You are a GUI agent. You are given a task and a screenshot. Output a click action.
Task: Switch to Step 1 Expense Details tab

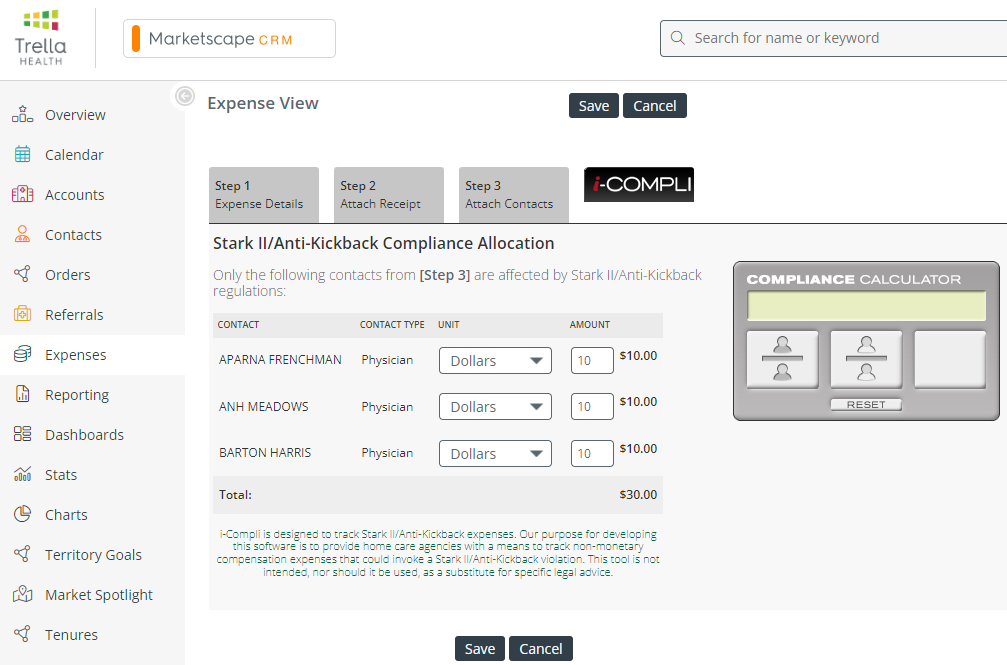click(264, 195)
